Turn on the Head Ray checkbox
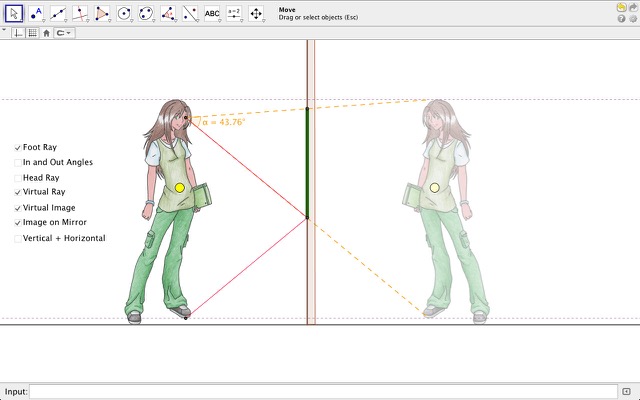This screenshot has height=400, width=640. point(18,177)
